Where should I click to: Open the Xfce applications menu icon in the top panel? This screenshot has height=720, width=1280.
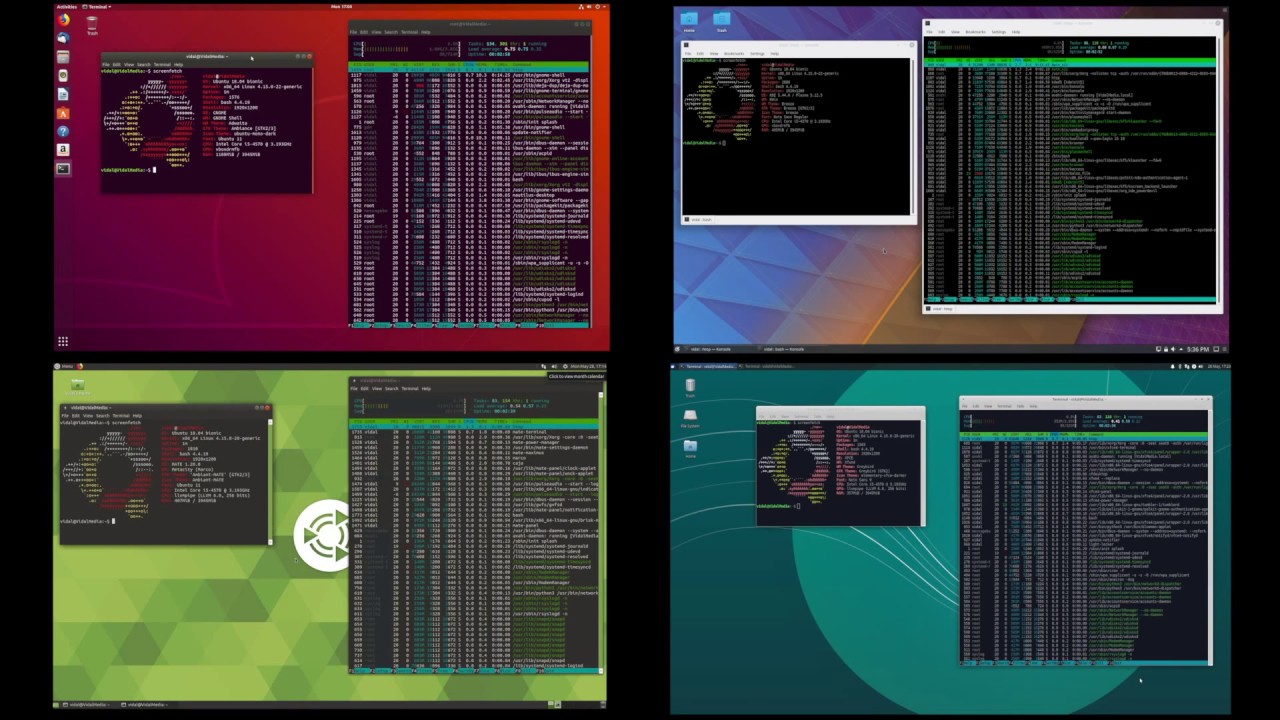pyautogui.click(x=673, y=366)
